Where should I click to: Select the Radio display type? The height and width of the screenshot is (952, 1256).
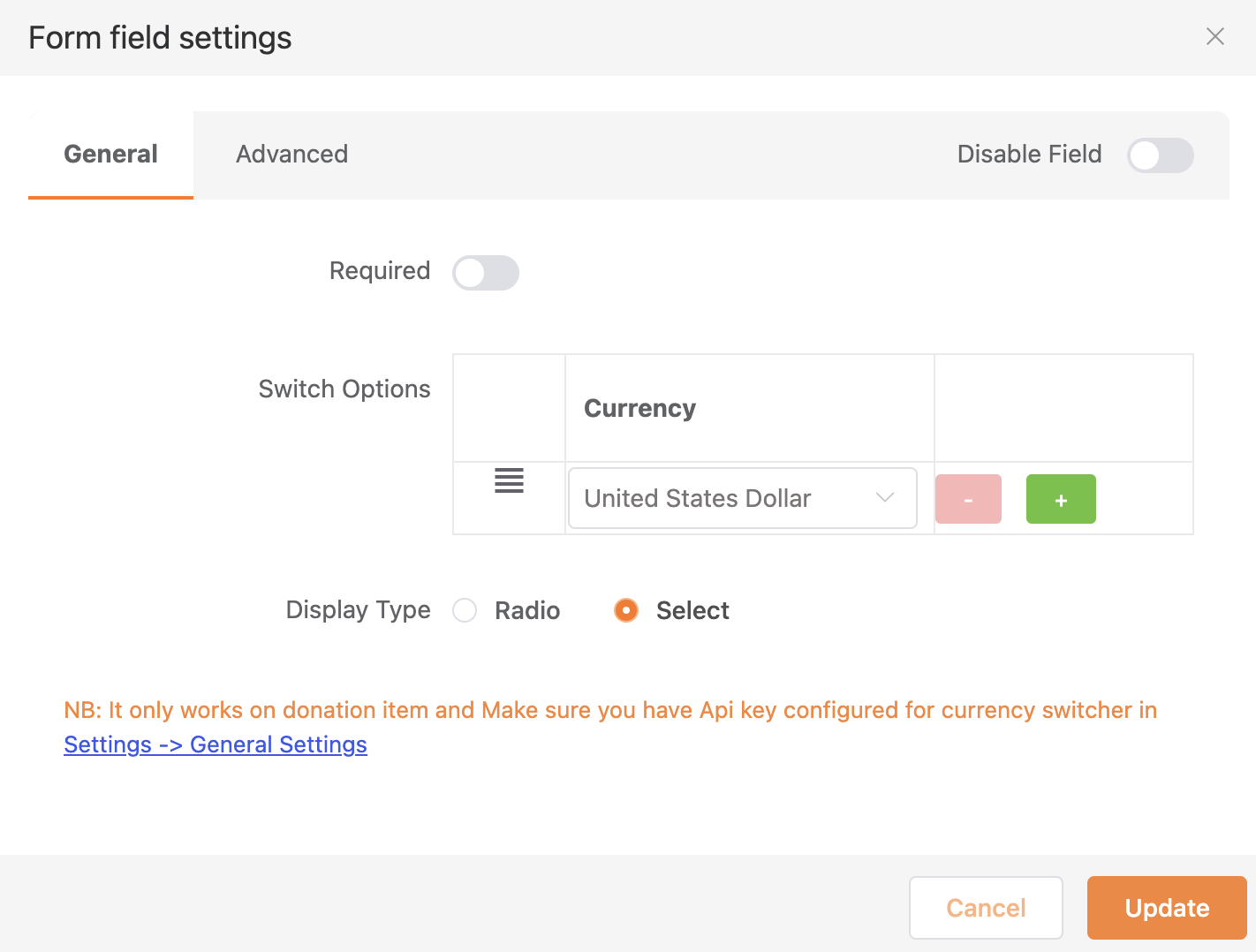tap(465, 610)
